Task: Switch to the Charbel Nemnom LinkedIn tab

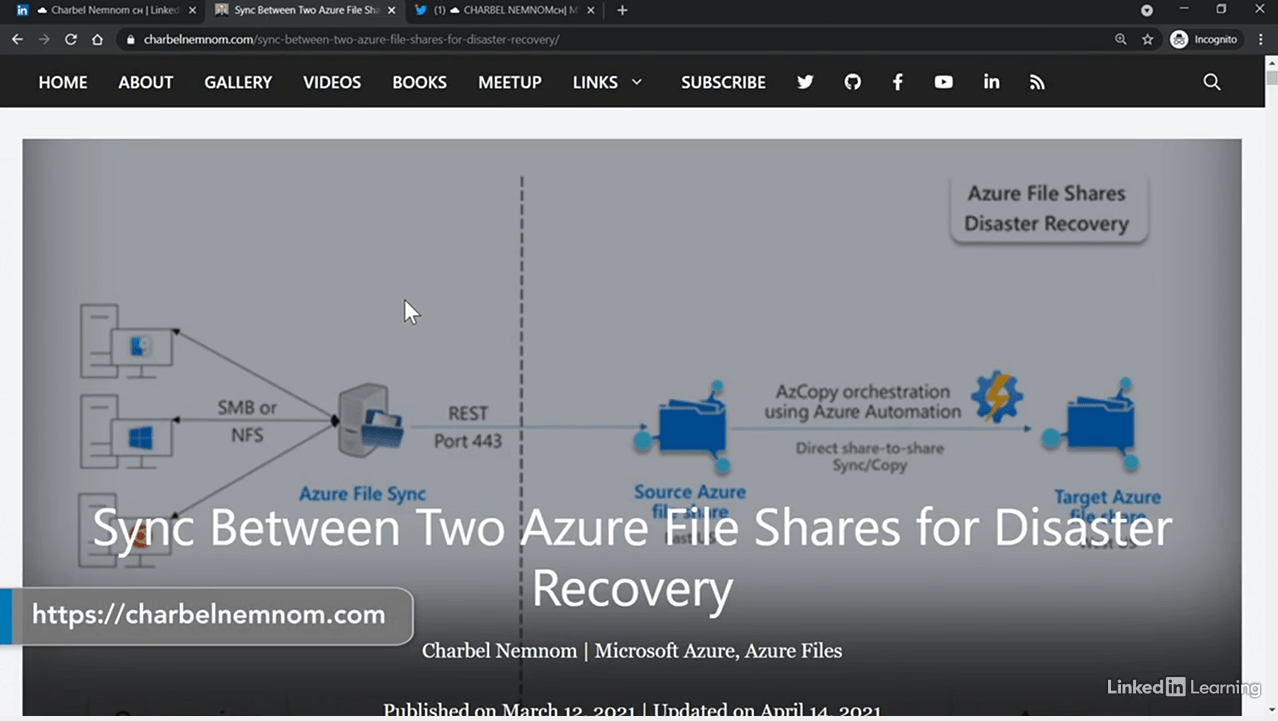Action: (107, 10)
